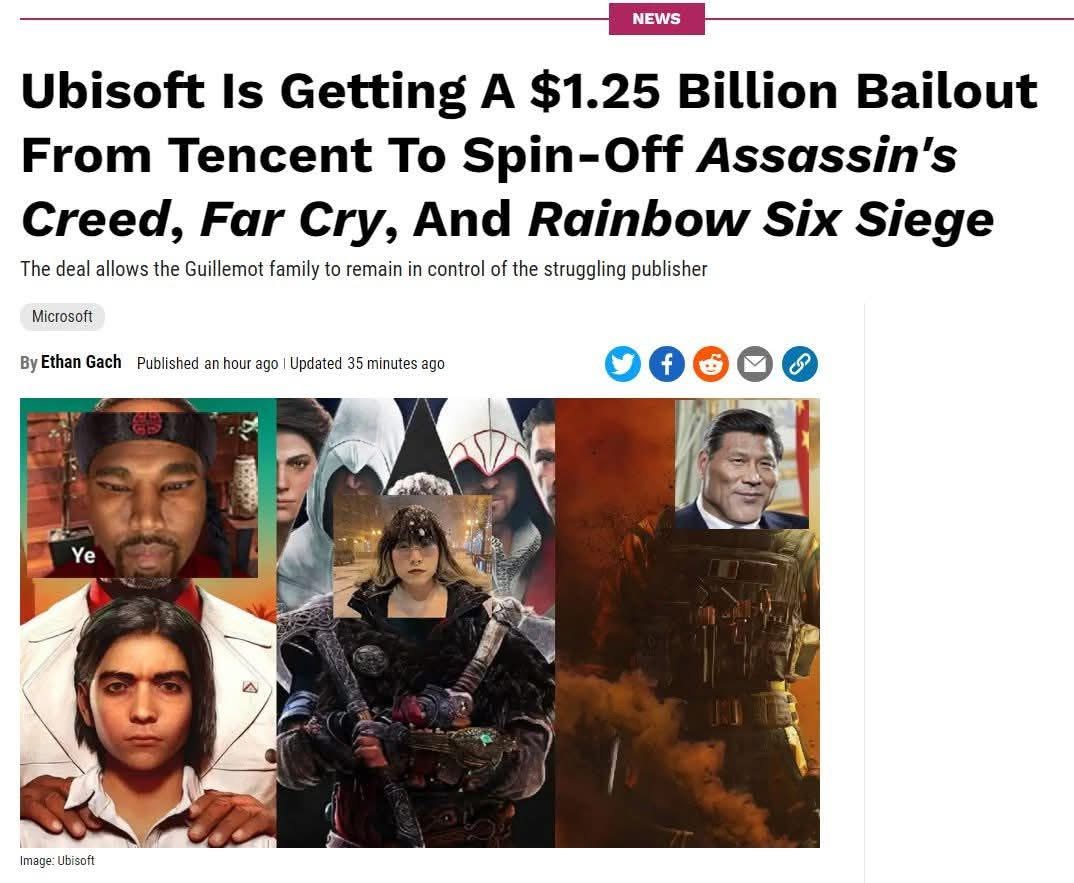Image resolution: width=1074 pixels, height=883 pixels.
Task: Copy the article link with the chain icon
Action: pos(799,364)
